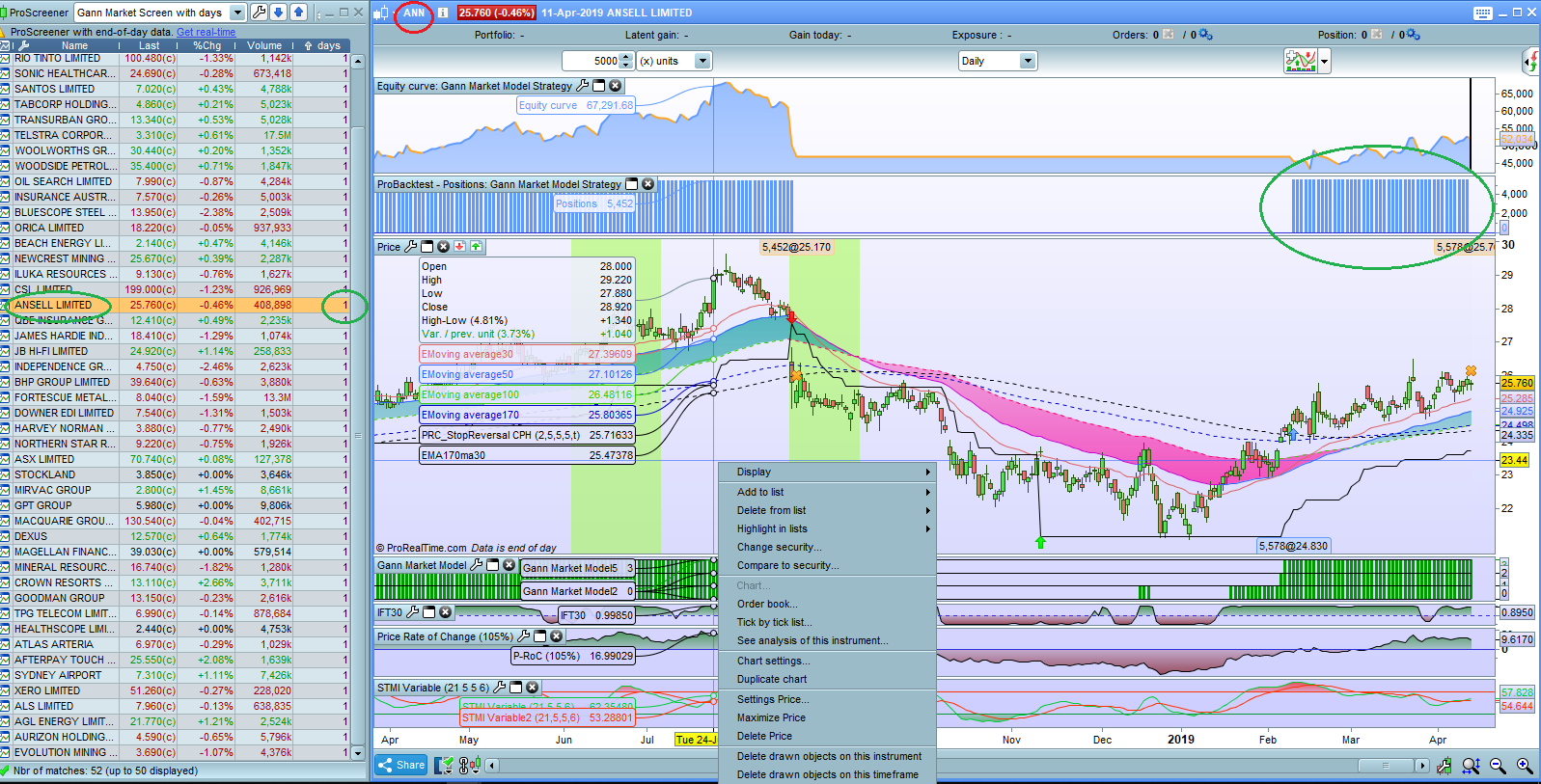The image size is (1541, 784).
Task: Open the Orders gear settings icon
Action: point(1205,35)
